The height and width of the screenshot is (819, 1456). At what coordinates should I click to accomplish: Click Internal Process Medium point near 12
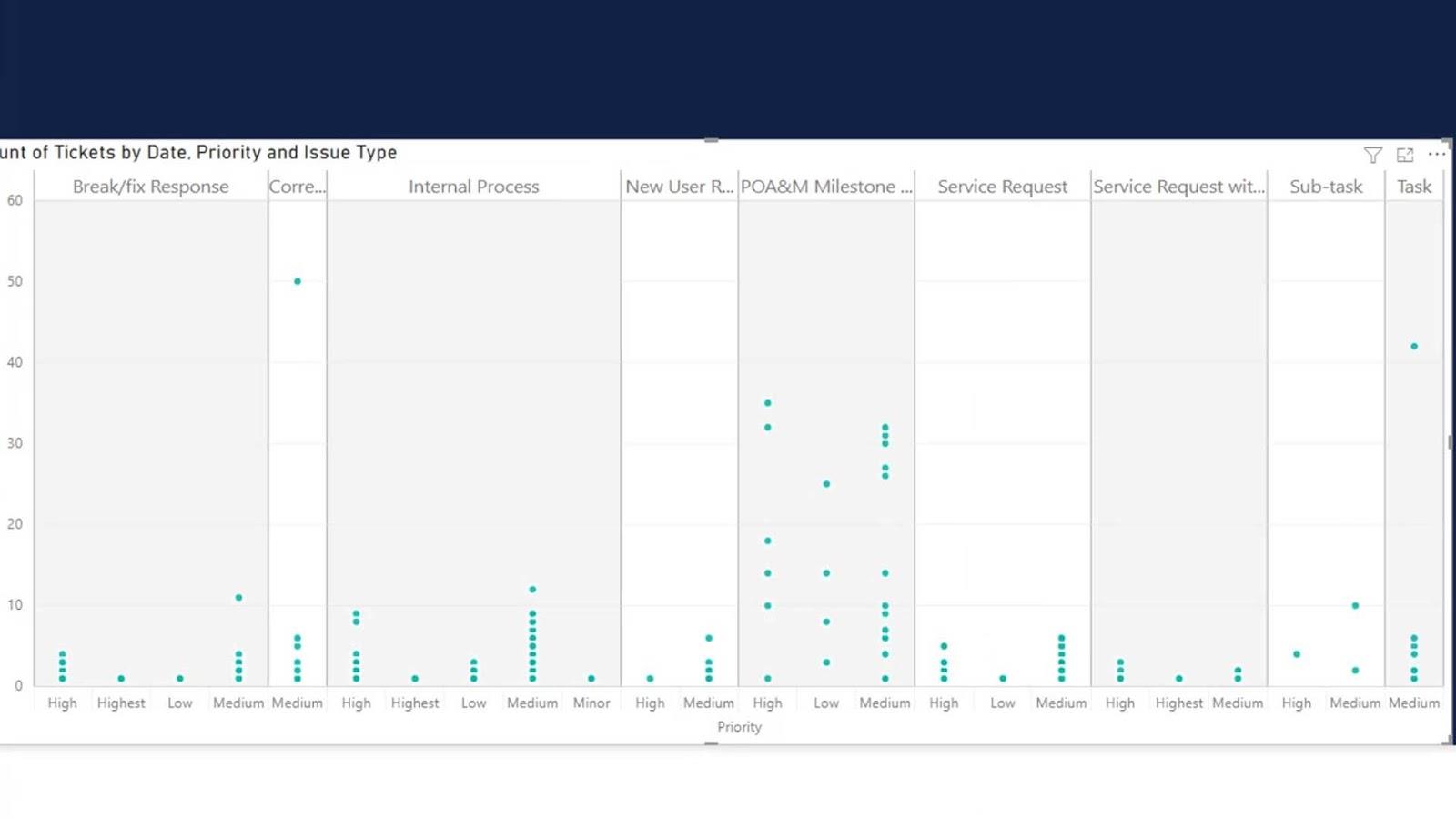click(x=532, y=590)
